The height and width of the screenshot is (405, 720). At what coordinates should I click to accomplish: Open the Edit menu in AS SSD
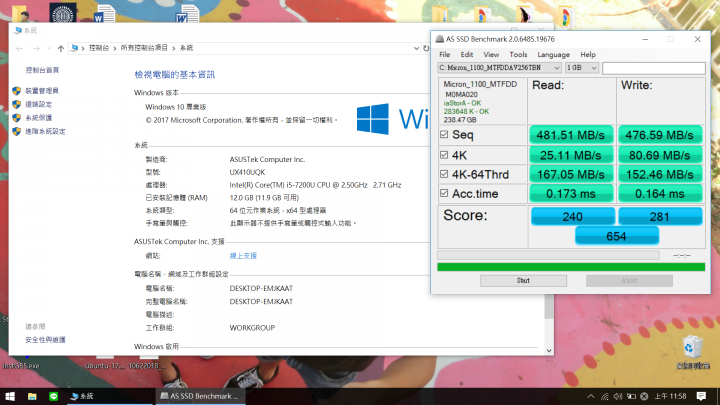467,55
